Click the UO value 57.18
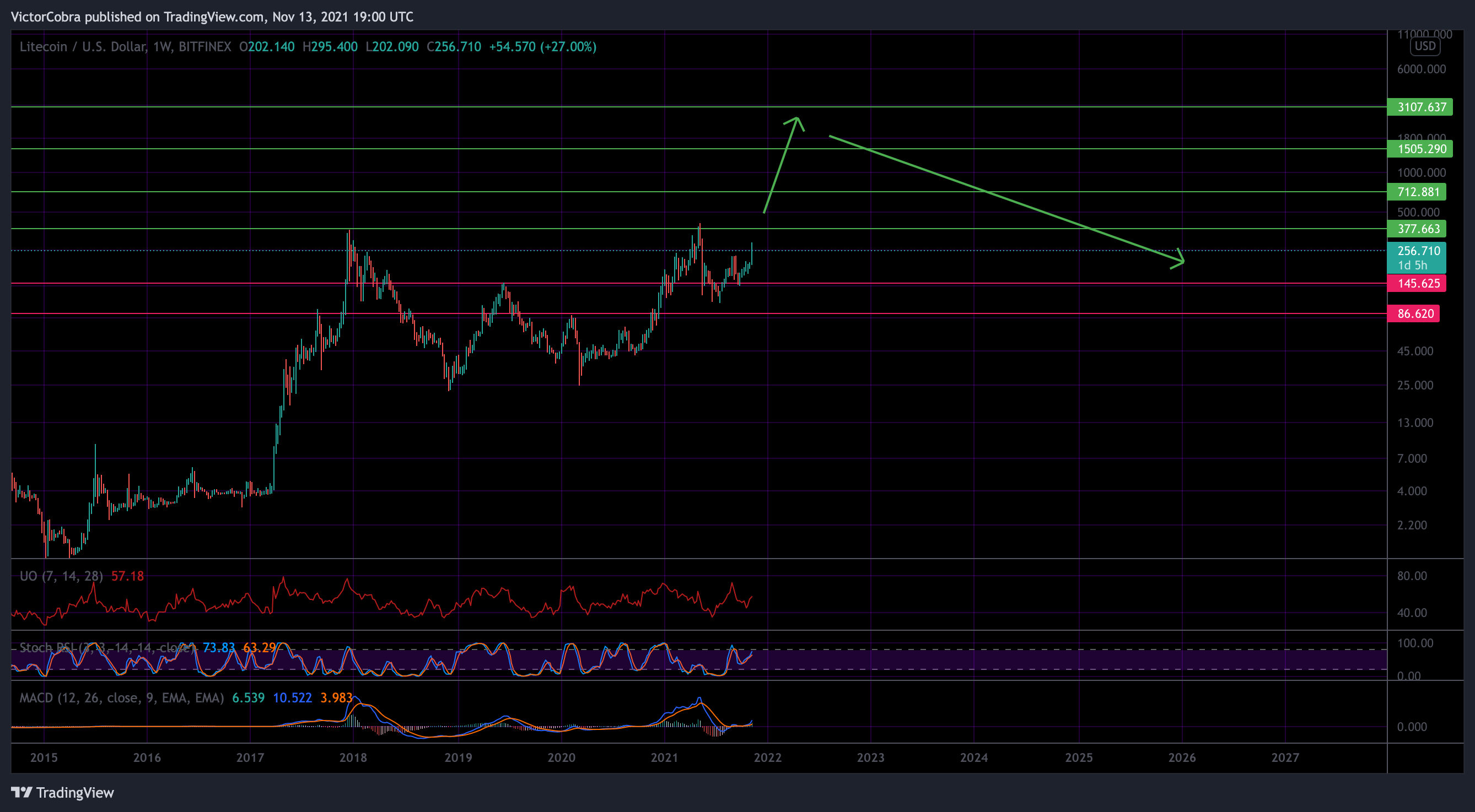Viewport: 1475px width, 812px height. pyautogui.click(x=127, y=576)
